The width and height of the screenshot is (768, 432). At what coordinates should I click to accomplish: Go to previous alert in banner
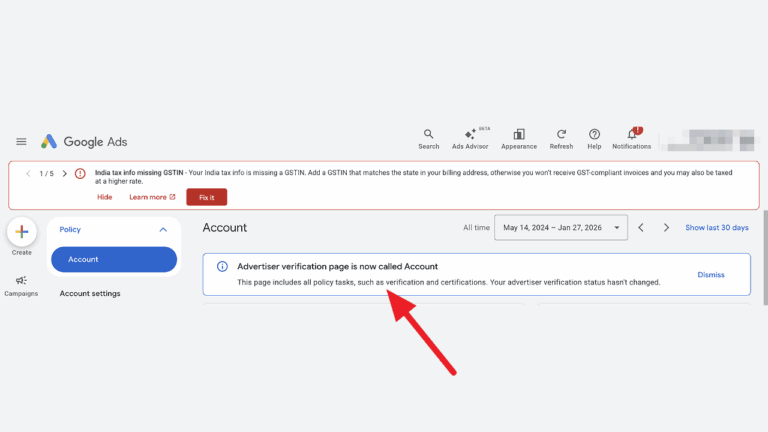pyautogui.click(x=28, y=173)
